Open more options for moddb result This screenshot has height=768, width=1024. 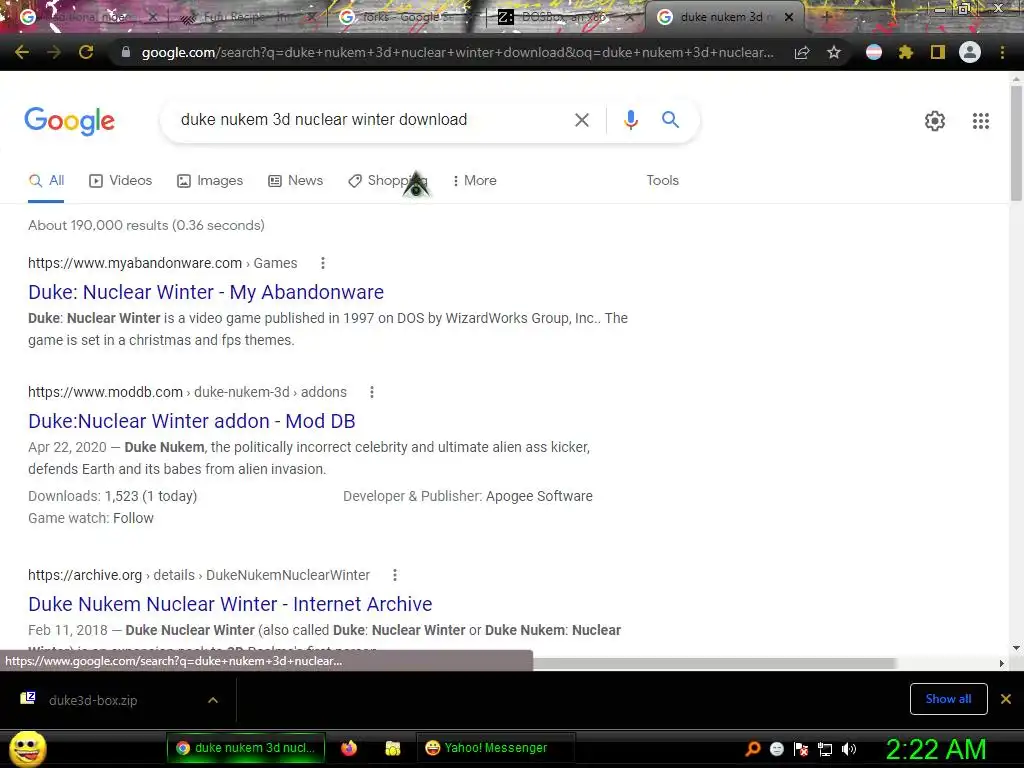(x=372, y=392)
